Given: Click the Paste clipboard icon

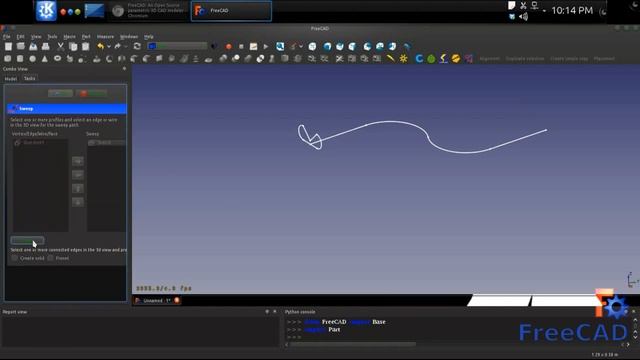Looking at the screenshot, I should (x=85, y=47).
